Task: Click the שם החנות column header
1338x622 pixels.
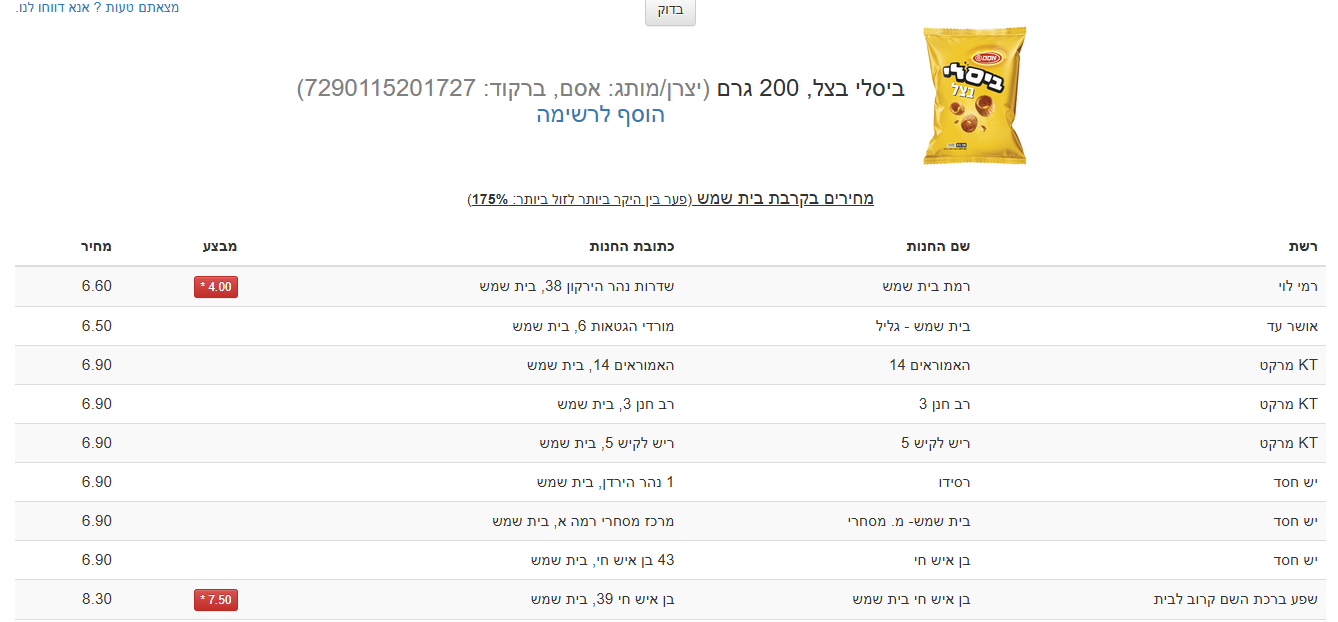Action: pyautogui.click(x=938, y=246)
